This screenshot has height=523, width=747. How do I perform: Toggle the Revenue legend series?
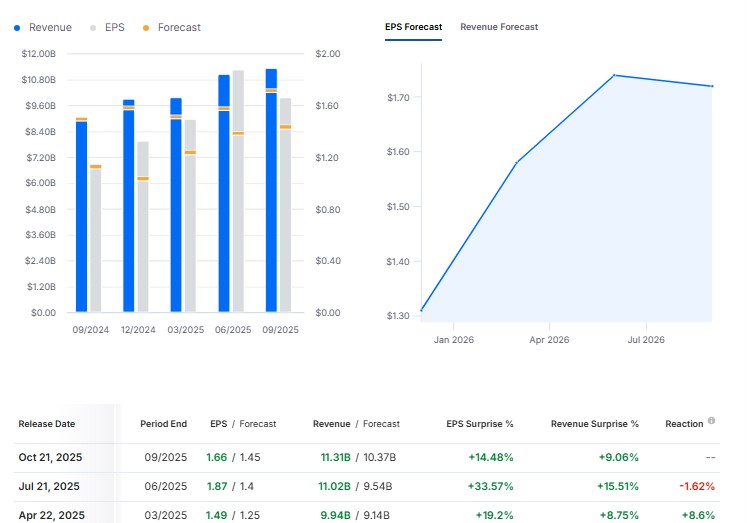click(x=50, y=27)
